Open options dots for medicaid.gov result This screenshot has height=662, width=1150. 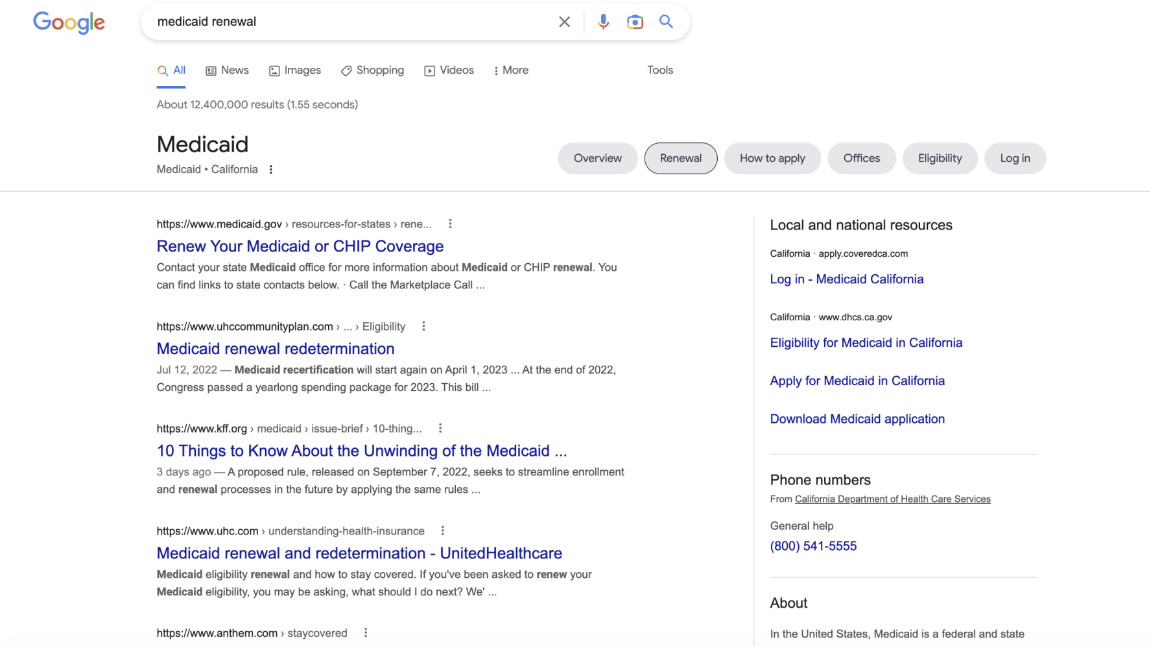450,224
